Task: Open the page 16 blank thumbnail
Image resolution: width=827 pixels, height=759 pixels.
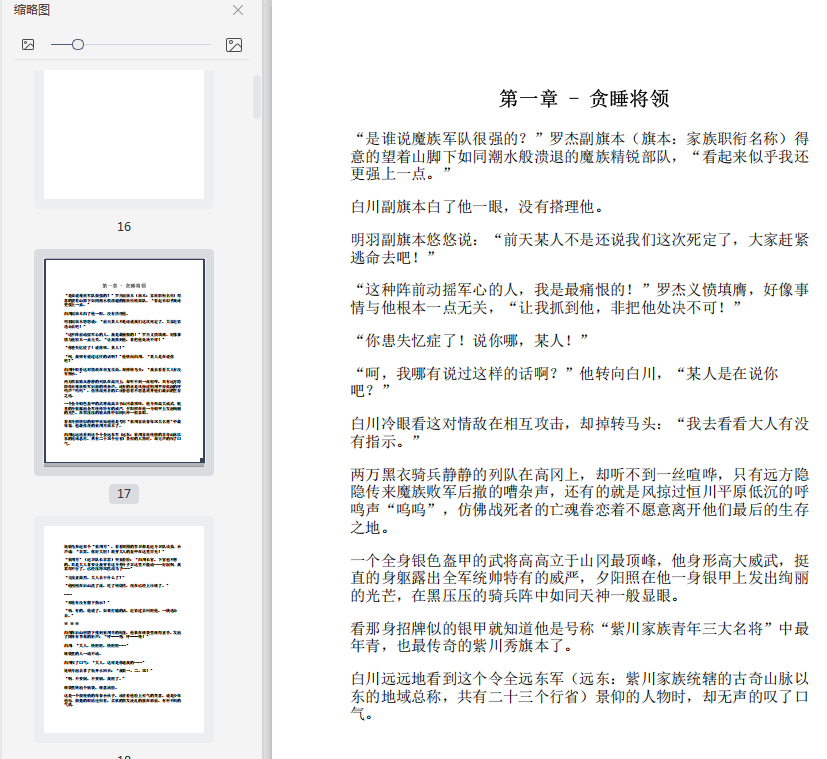Action: click(124, 135)
